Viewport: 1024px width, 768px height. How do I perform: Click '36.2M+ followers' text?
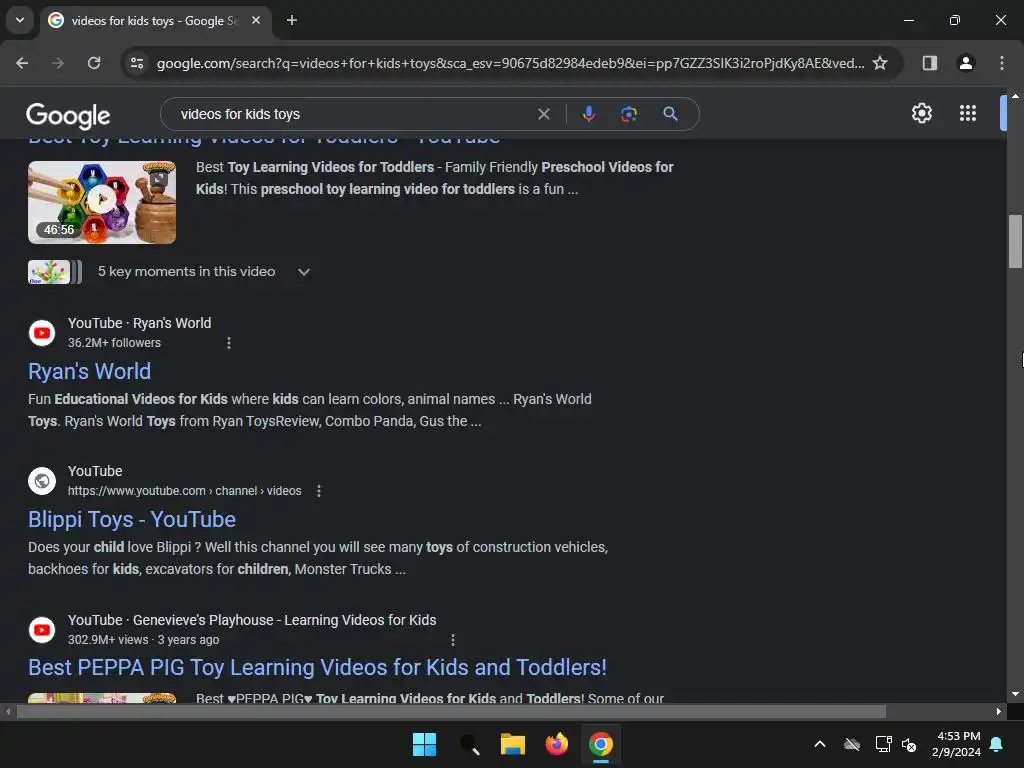click(114, 343)
